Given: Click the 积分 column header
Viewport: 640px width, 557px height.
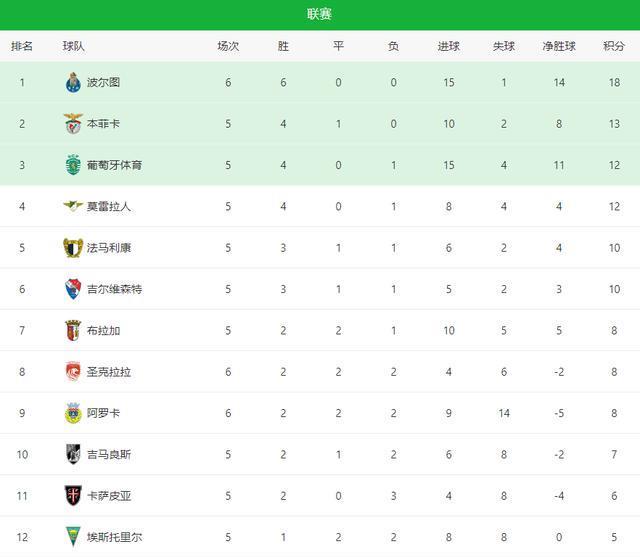Looking at the screenshot, I should [614, 46].
